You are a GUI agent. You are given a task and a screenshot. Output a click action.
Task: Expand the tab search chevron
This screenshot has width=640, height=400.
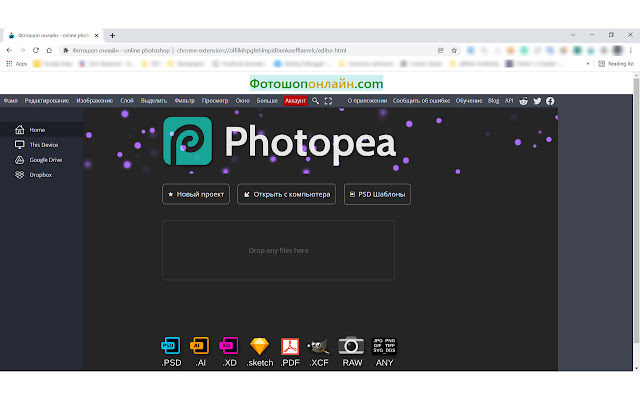(573, 35)
